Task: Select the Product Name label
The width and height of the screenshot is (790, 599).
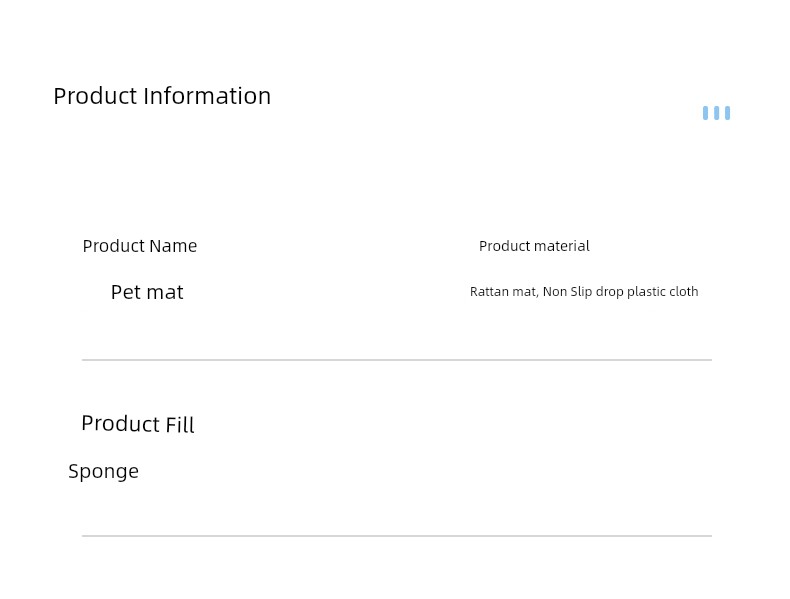Action: click(140, 246)
